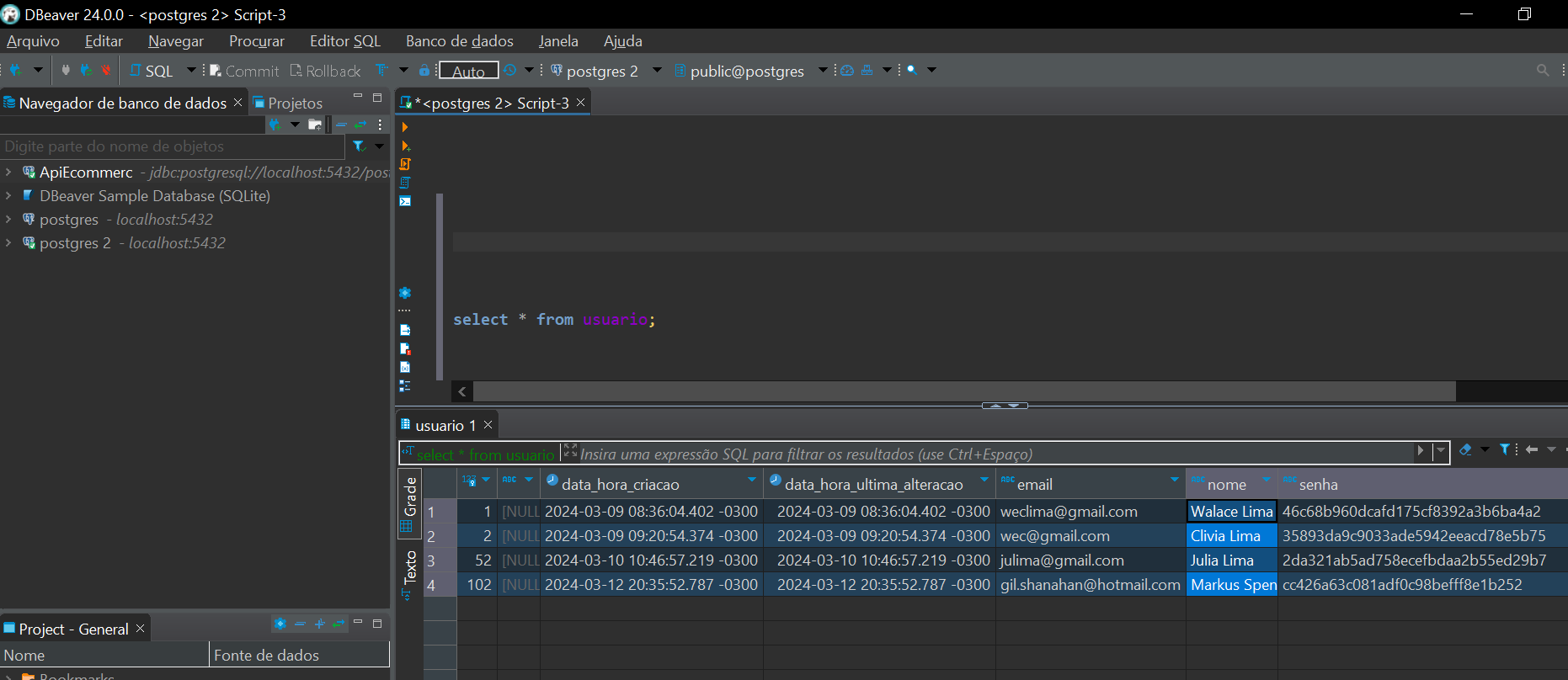Open dropdown arrow next to SQL button

191,70
